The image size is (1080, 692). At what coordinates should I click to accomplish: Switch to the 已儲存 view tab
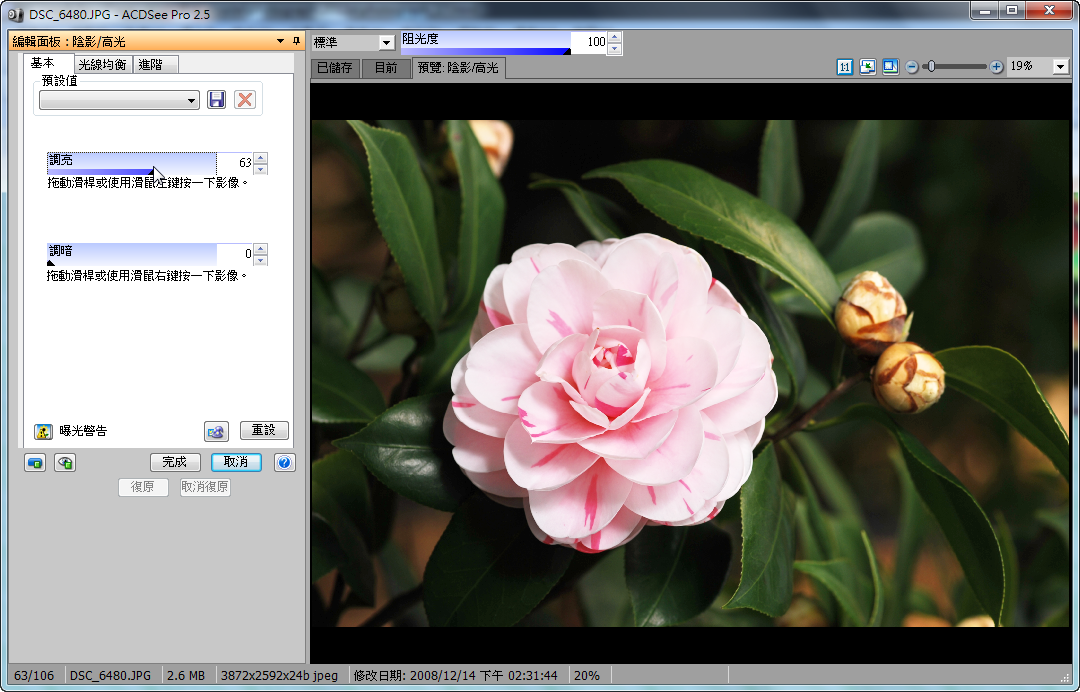point(335,68)
